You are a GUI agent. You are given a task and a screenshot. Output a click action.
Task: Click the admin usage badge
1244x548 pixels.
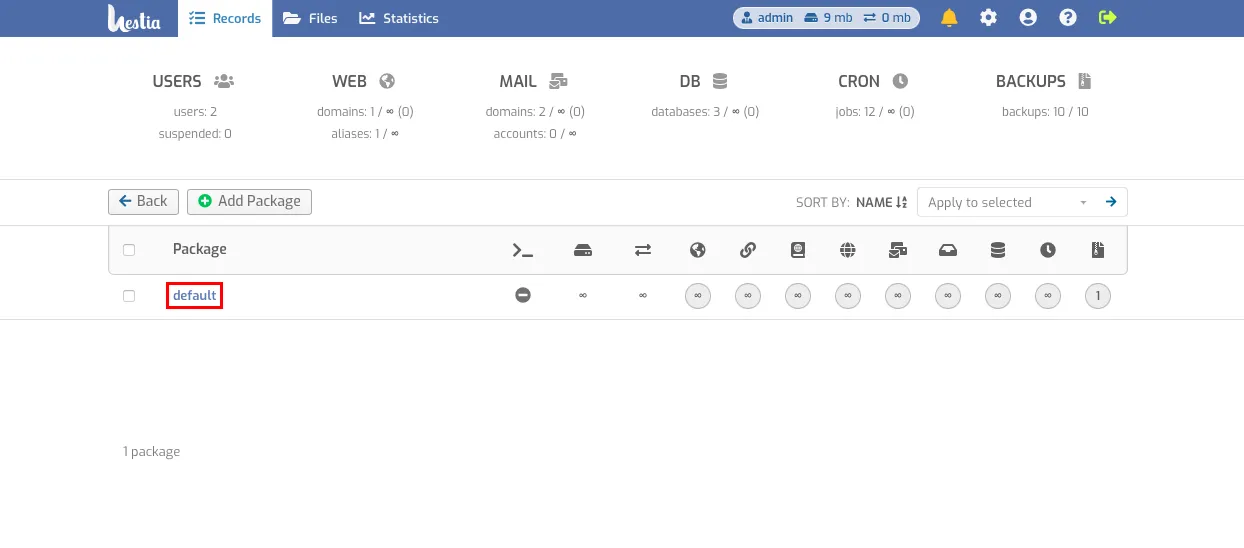pyautogui.click(x=826, y=18)
